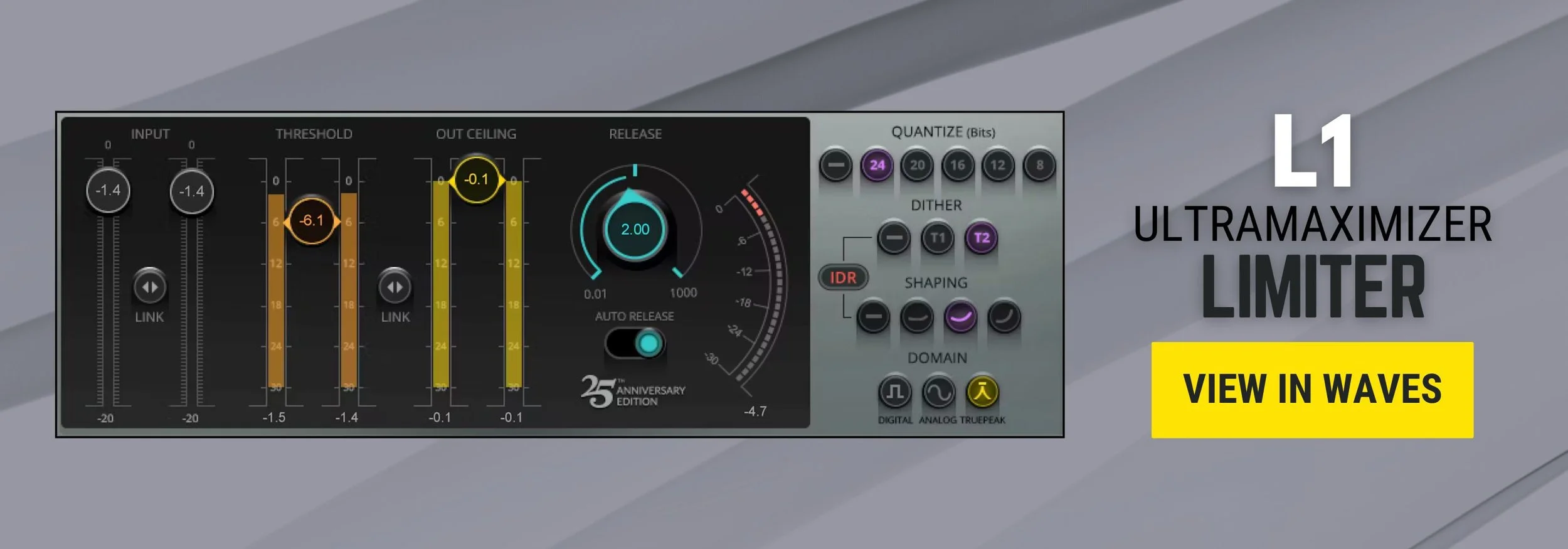The height and width of the screenshot is (549, 1568).
Task: Click the right threshold peak value -1.4
Action: tap(346, 417)
